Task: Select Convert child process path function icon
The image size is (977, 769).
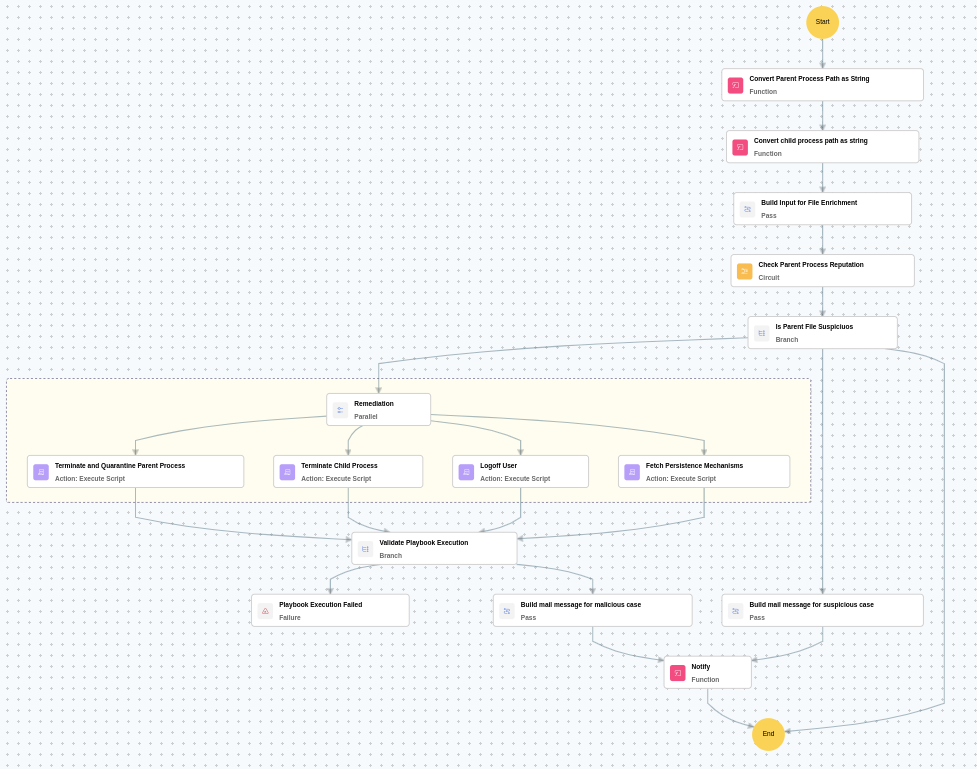Action: [x=740, y=147]
